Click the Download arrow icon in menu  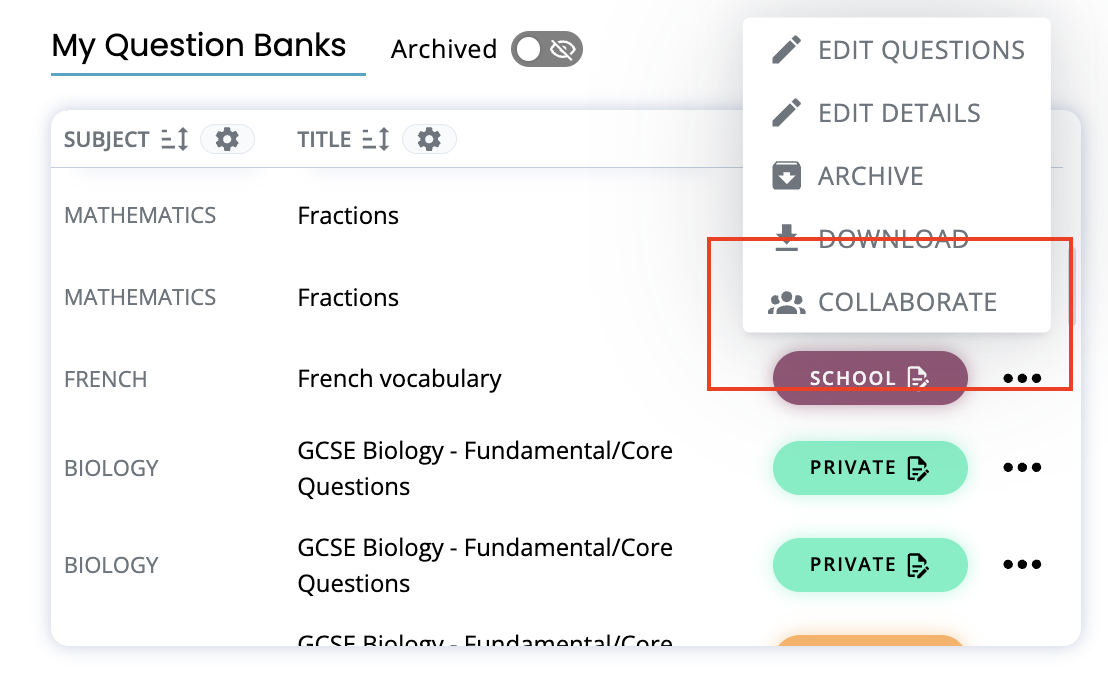787,239
